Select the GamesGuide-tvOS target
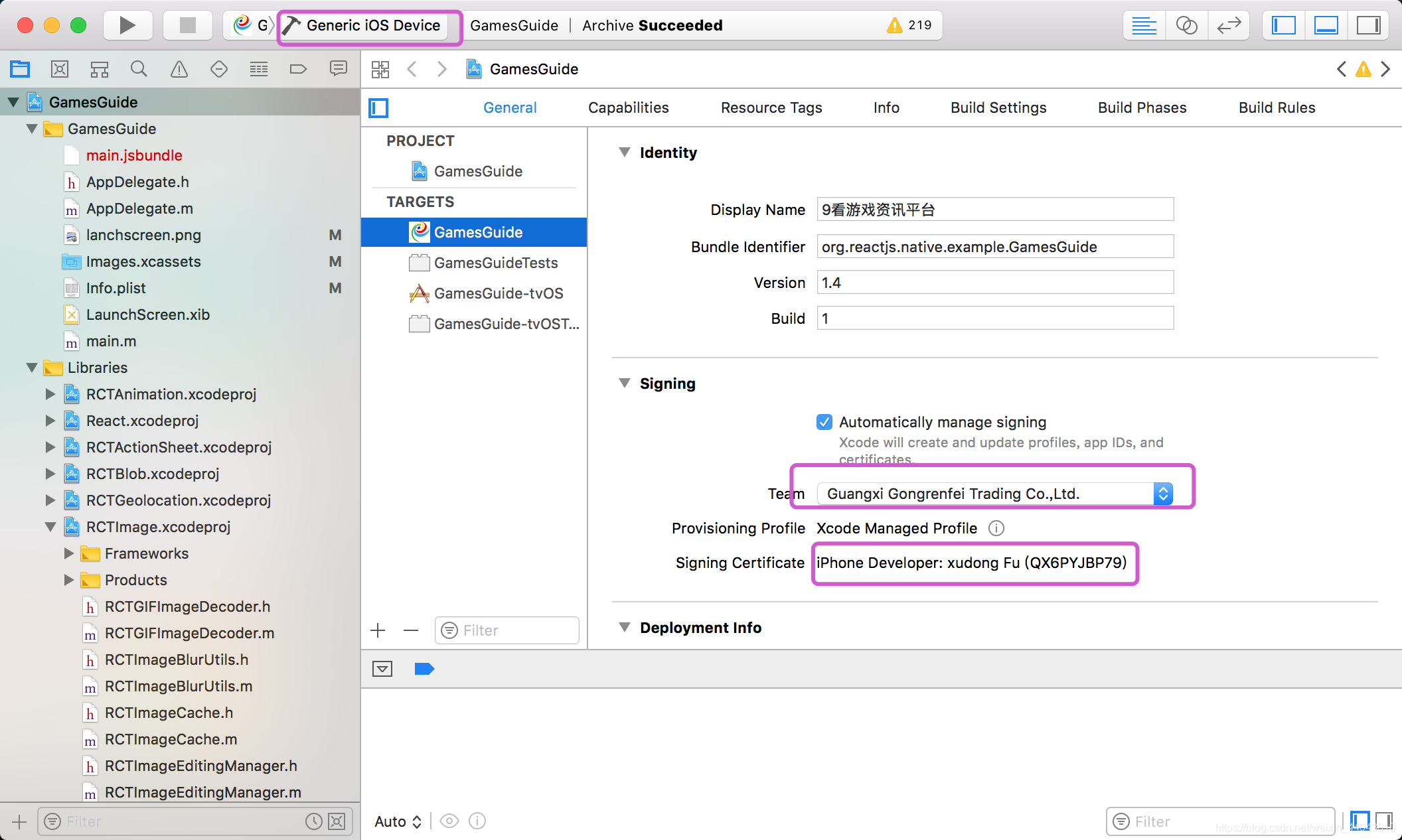Screen dimensions: 1402x840 click(474, 293)
